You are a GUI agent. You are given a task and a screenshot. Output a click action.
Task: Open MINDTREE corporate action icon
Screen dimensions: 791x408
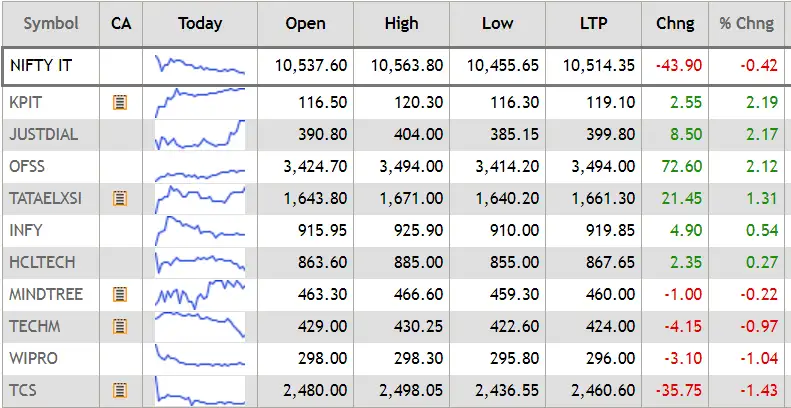point(120,294)
